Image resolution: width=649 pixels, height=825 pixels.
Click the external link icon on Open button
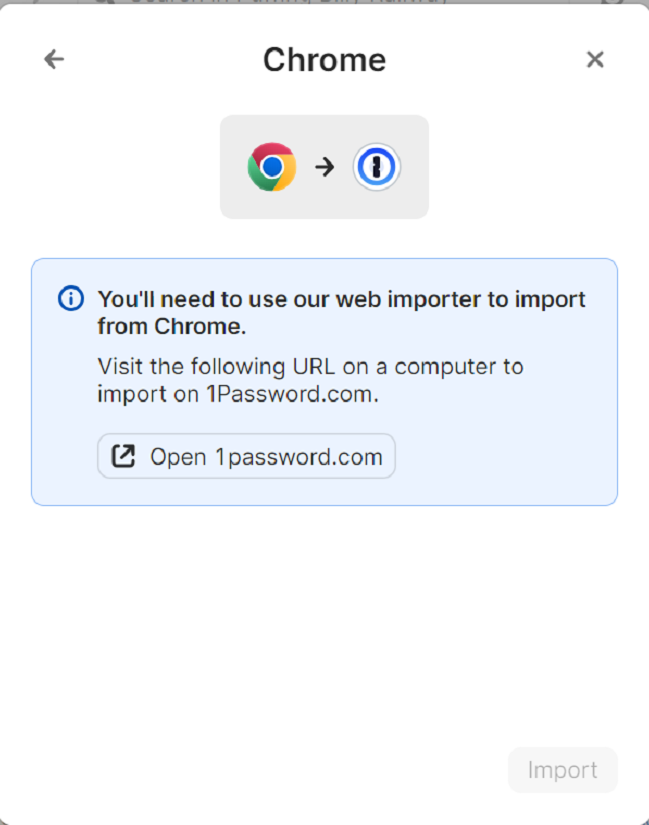[x=124, y=456]
